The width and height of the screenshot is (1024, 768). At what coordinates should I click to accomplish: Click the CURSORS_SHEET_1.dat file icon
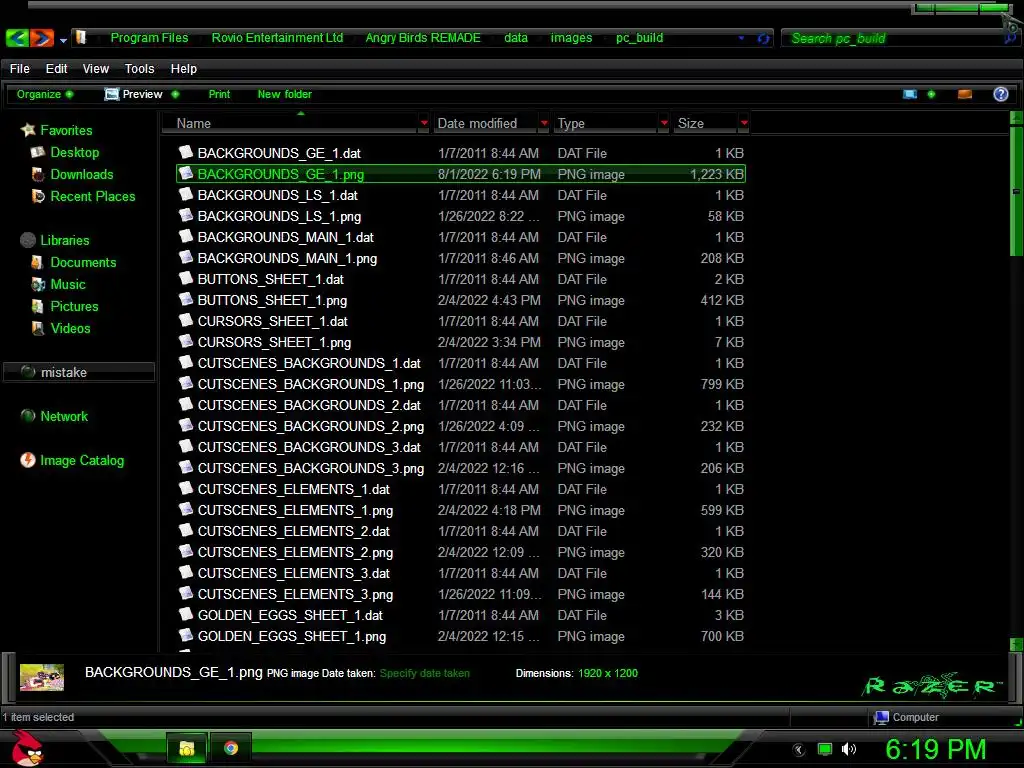click(x=186, y=321)
